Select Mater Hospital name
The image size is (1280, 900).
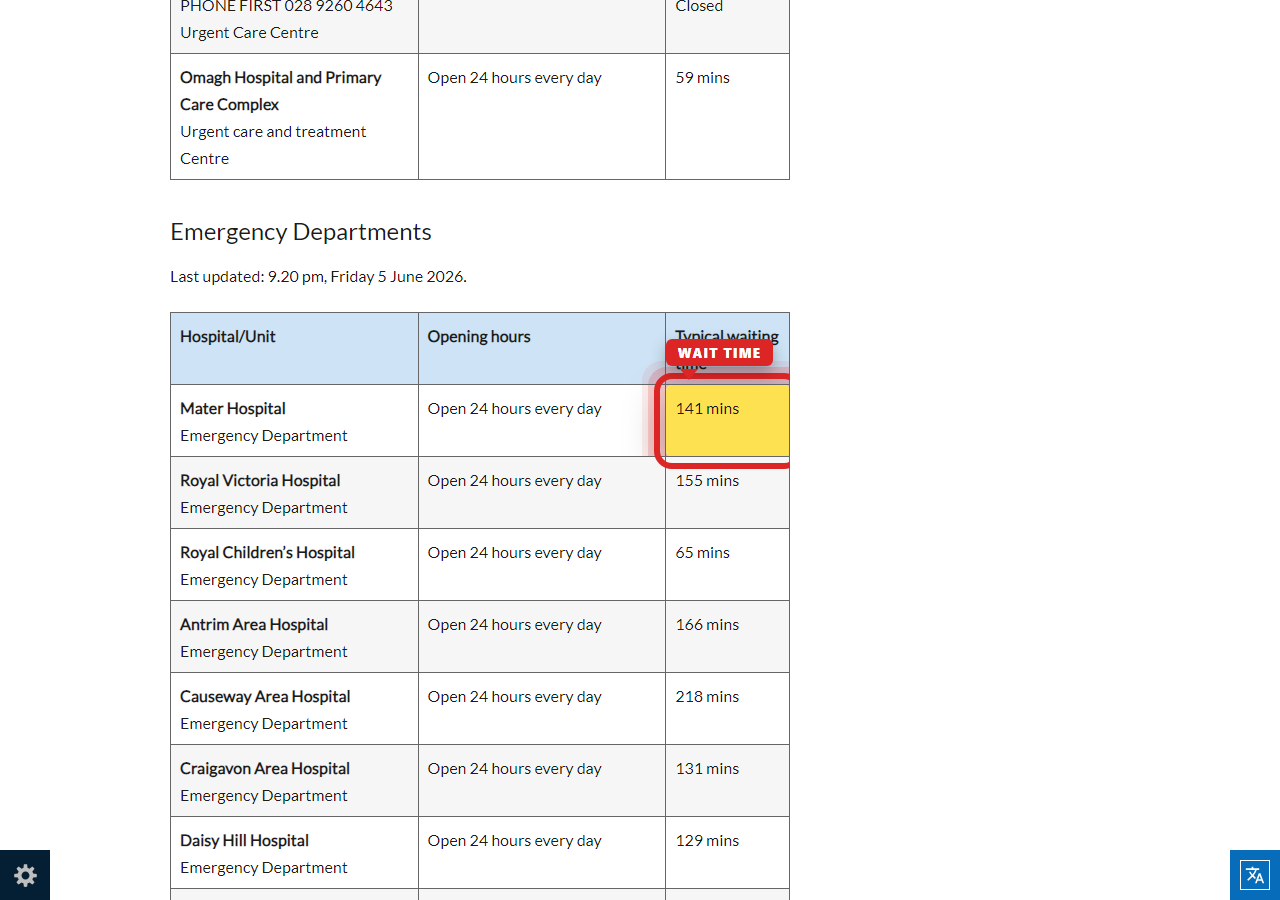pyautogui.click(x=233, y=408)
